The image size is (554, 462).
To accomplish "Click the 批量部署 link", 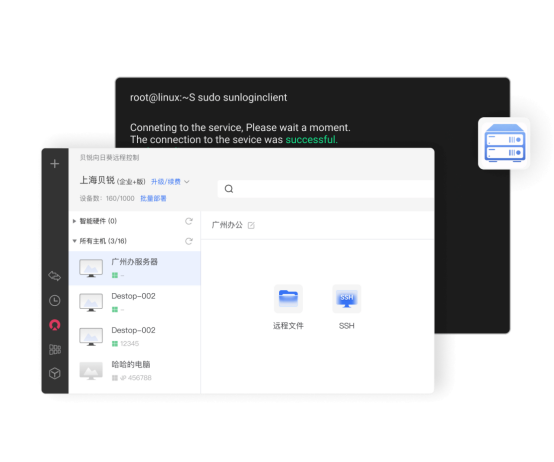I will tap(153, 198).
